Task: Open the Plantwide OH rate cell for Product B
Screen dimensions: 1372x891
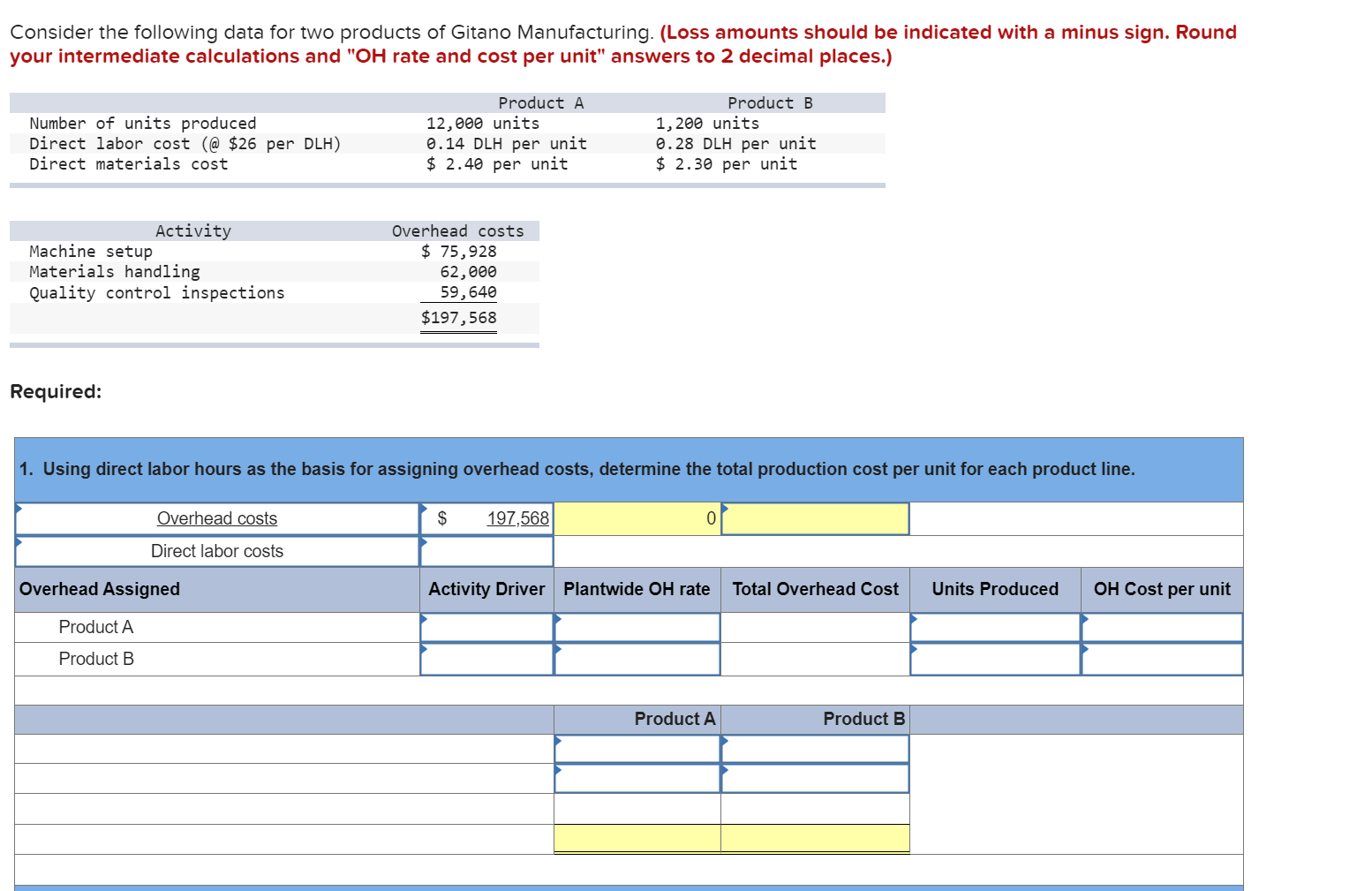Action: click(x=637, y=659)
